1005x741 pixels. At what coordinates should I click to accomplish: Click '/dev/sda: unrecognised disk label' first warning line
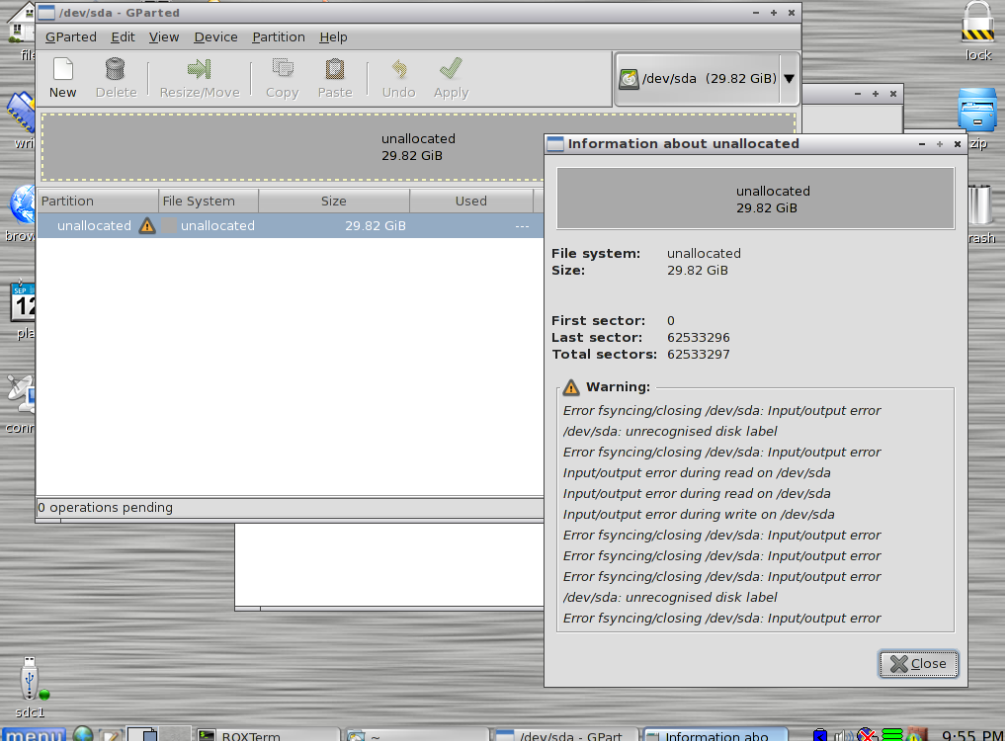tap(670, 431)
